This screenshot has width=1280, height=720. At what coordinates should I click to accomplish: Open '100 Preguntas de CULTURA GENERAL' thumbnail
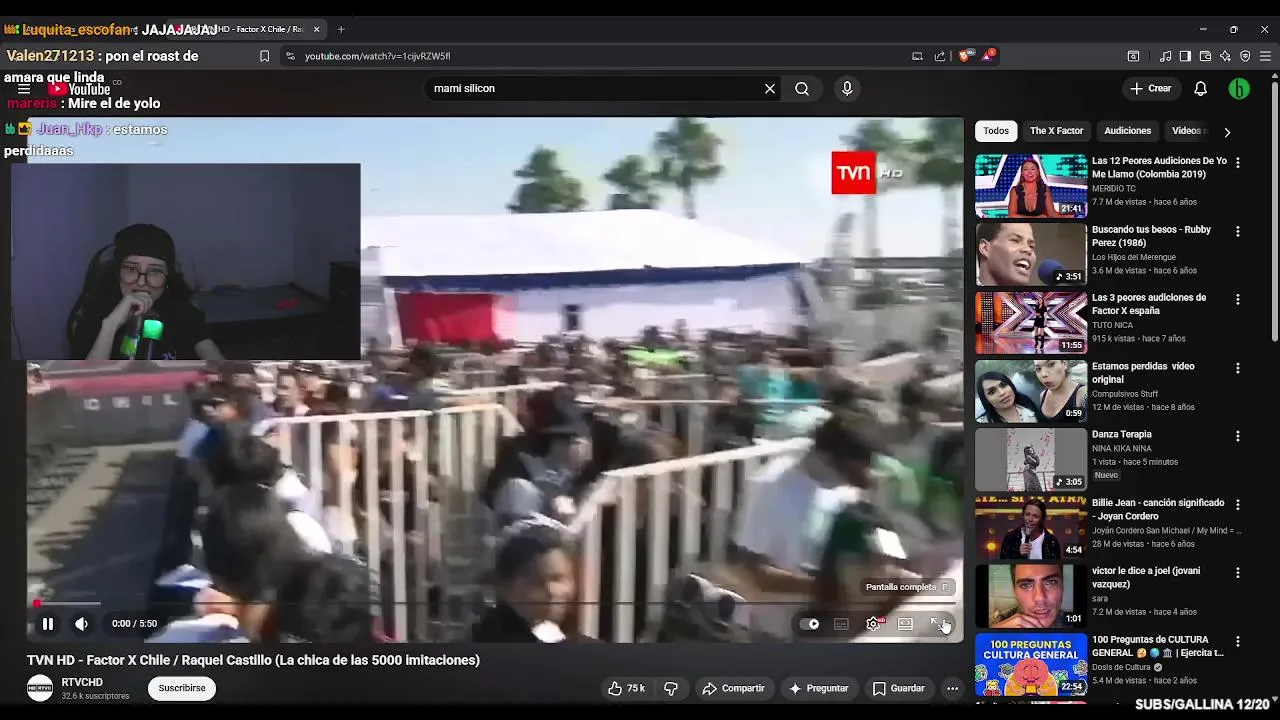[x=1031, y=664]
